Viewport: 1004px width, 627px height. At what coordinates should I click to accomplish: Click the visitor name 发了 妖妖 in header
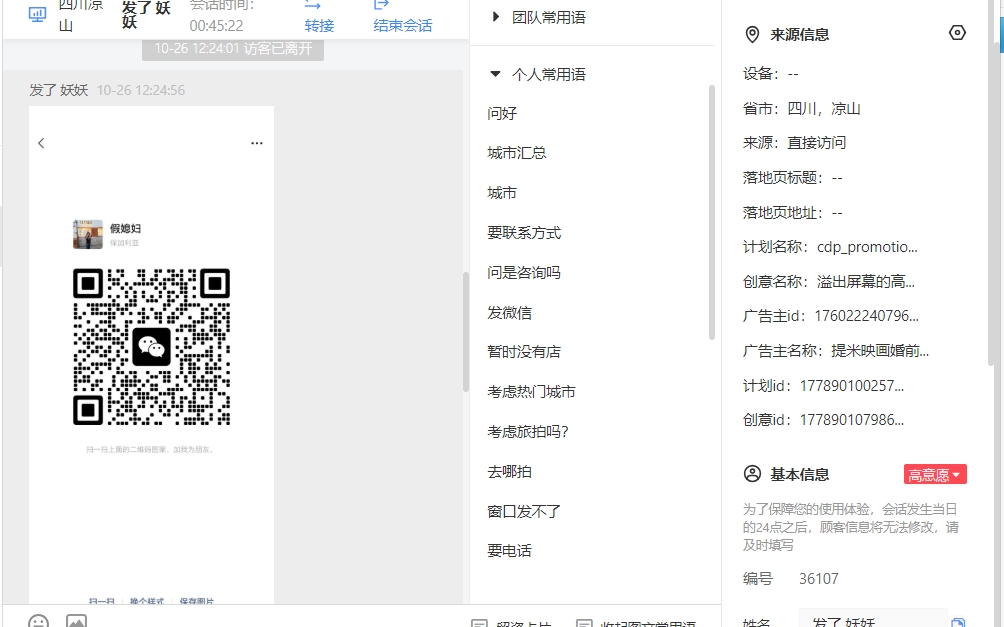[x=146, y=14]
